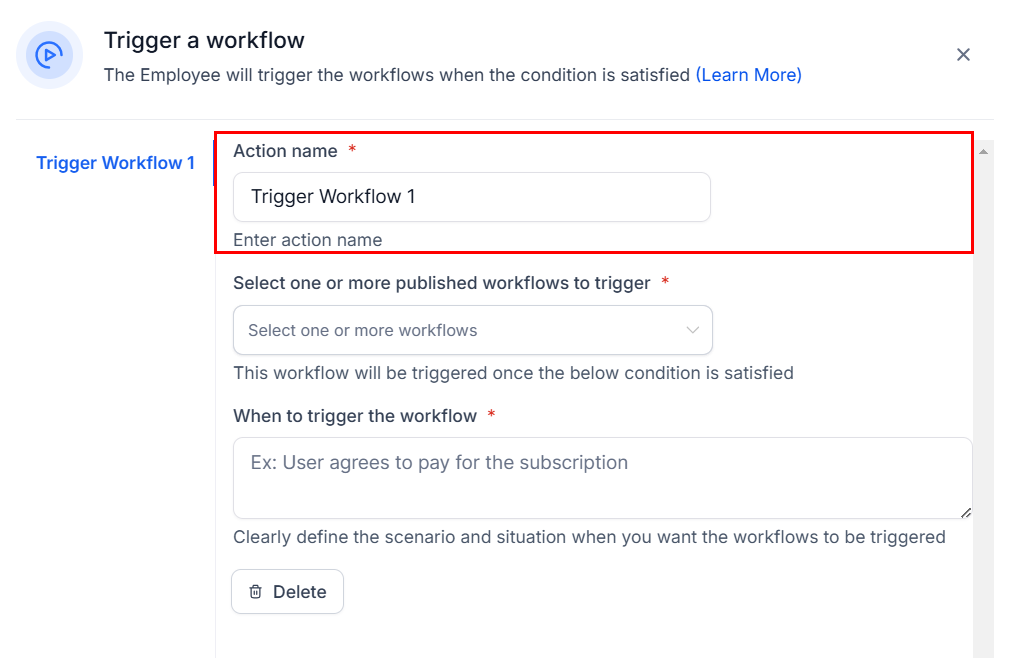Image resolution: width=1016 pixels, height=658 pixels.
Task: Click the Trigger a workflow heading
Action: tap(204, 40)
